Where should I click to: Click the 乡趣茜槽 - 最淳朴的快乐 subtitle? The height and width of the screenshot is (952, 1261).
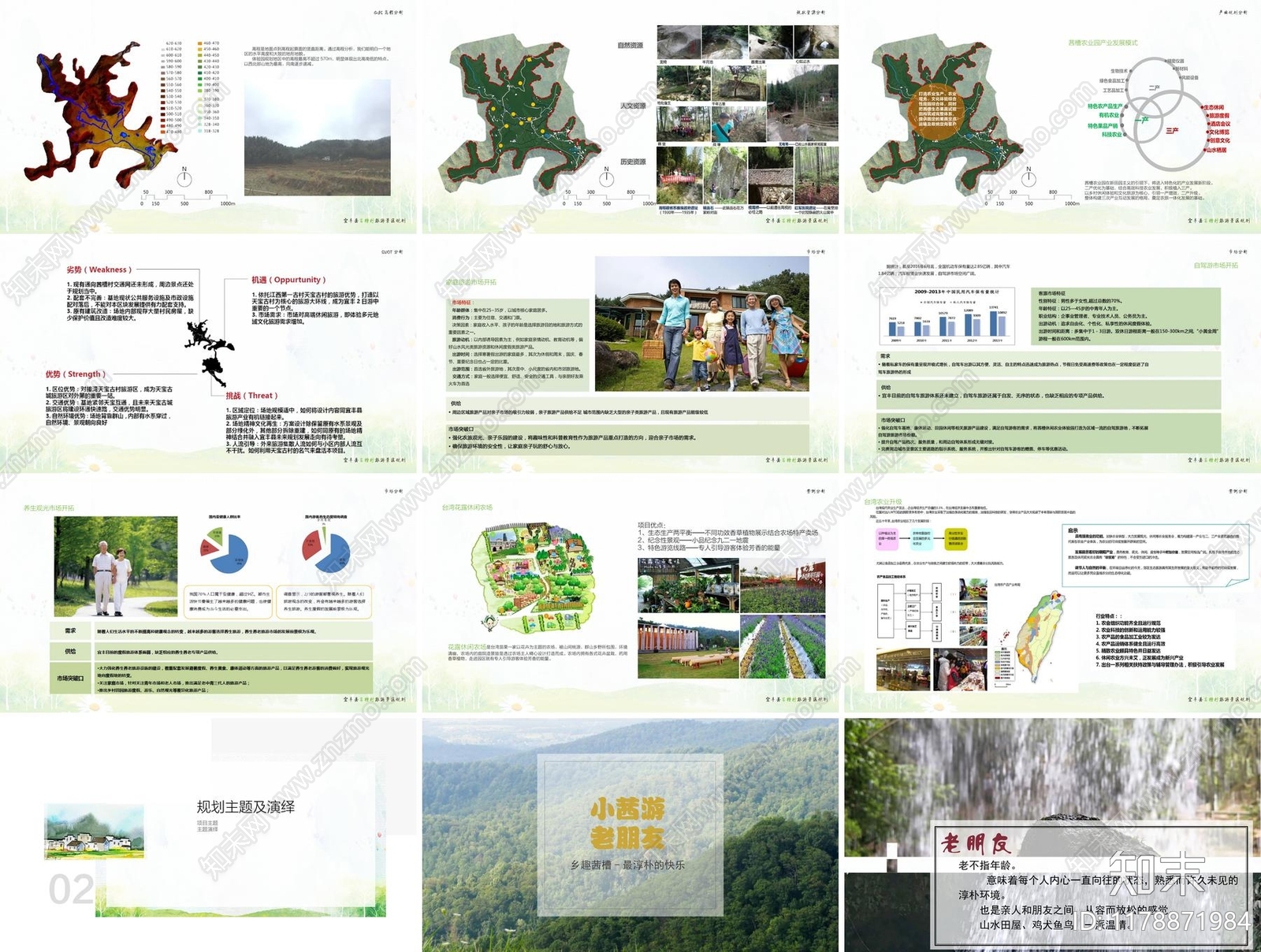point(627,865)
